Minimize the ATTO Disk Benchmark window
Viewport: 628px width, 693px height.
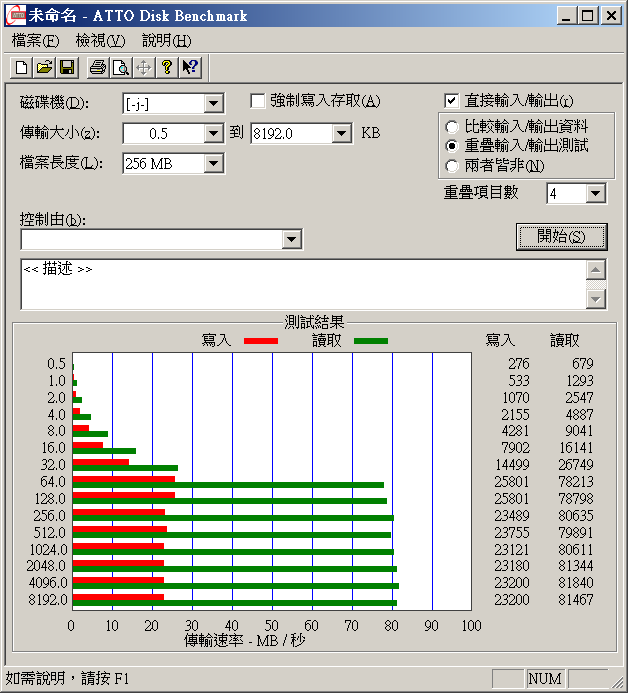[x=567, y=16]
